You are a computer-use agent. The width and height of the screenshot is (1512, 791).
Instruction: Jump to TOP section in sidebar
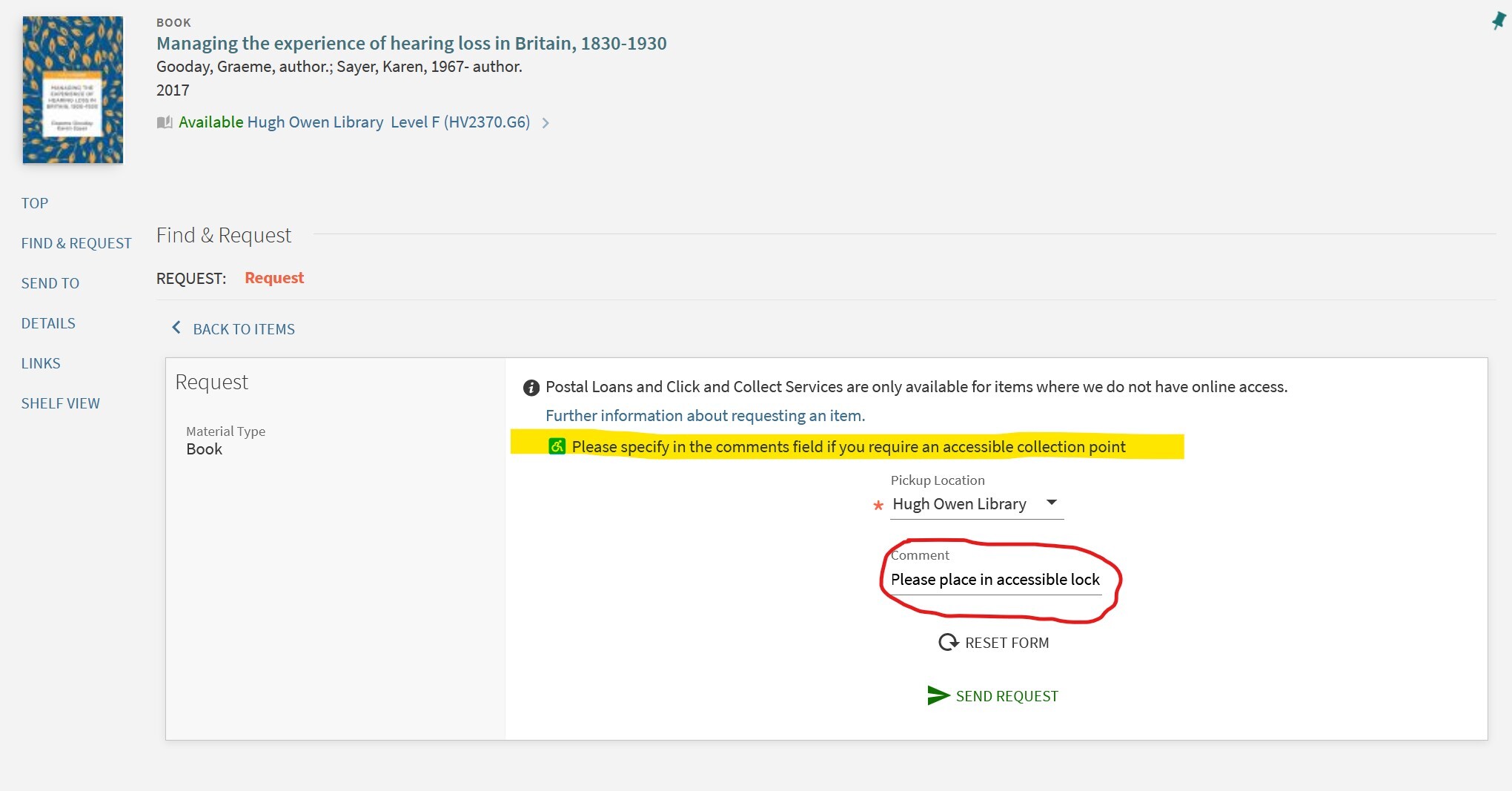35,203
